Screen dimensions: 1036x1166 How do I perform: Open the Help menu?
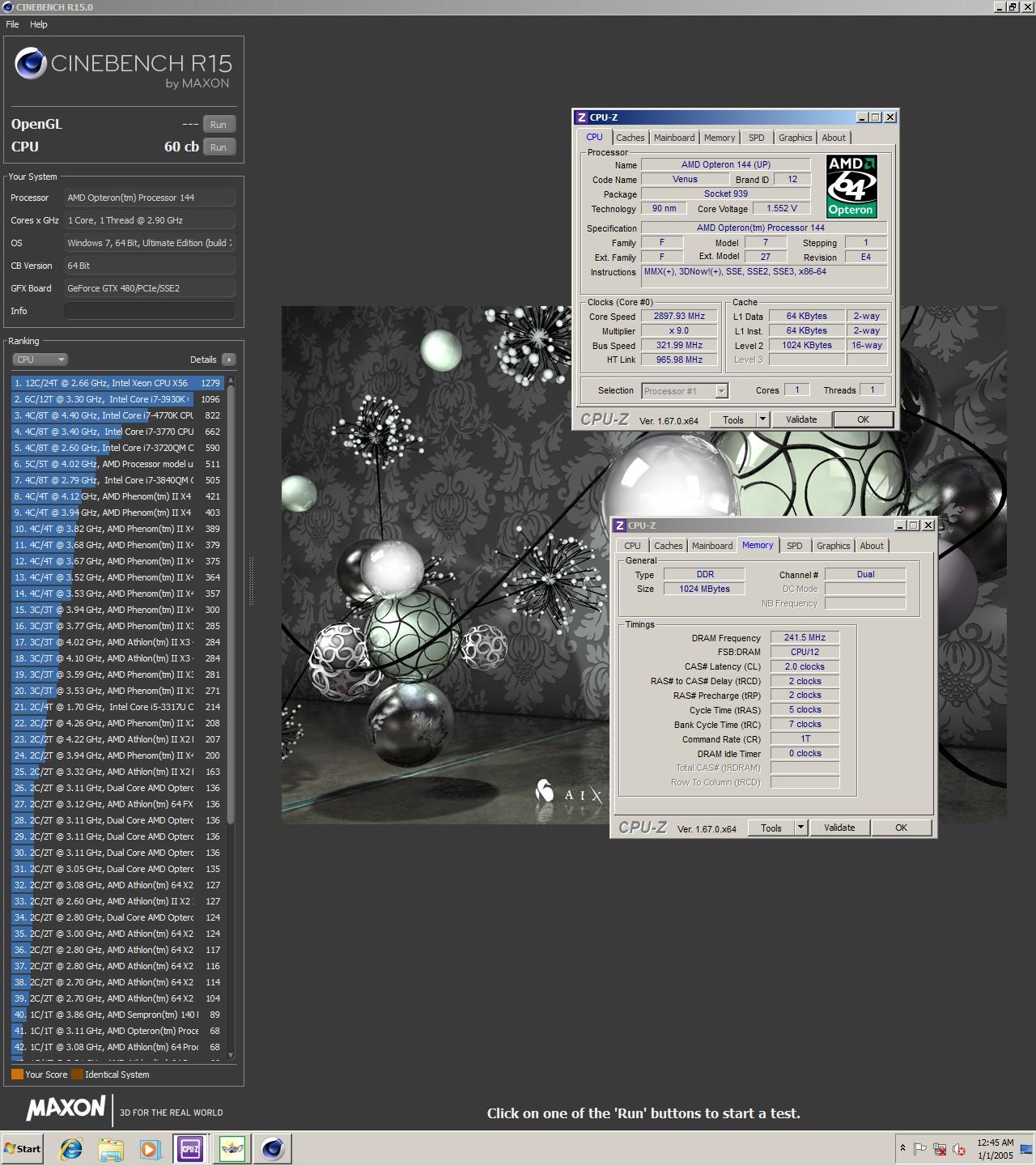coord(39,24)
